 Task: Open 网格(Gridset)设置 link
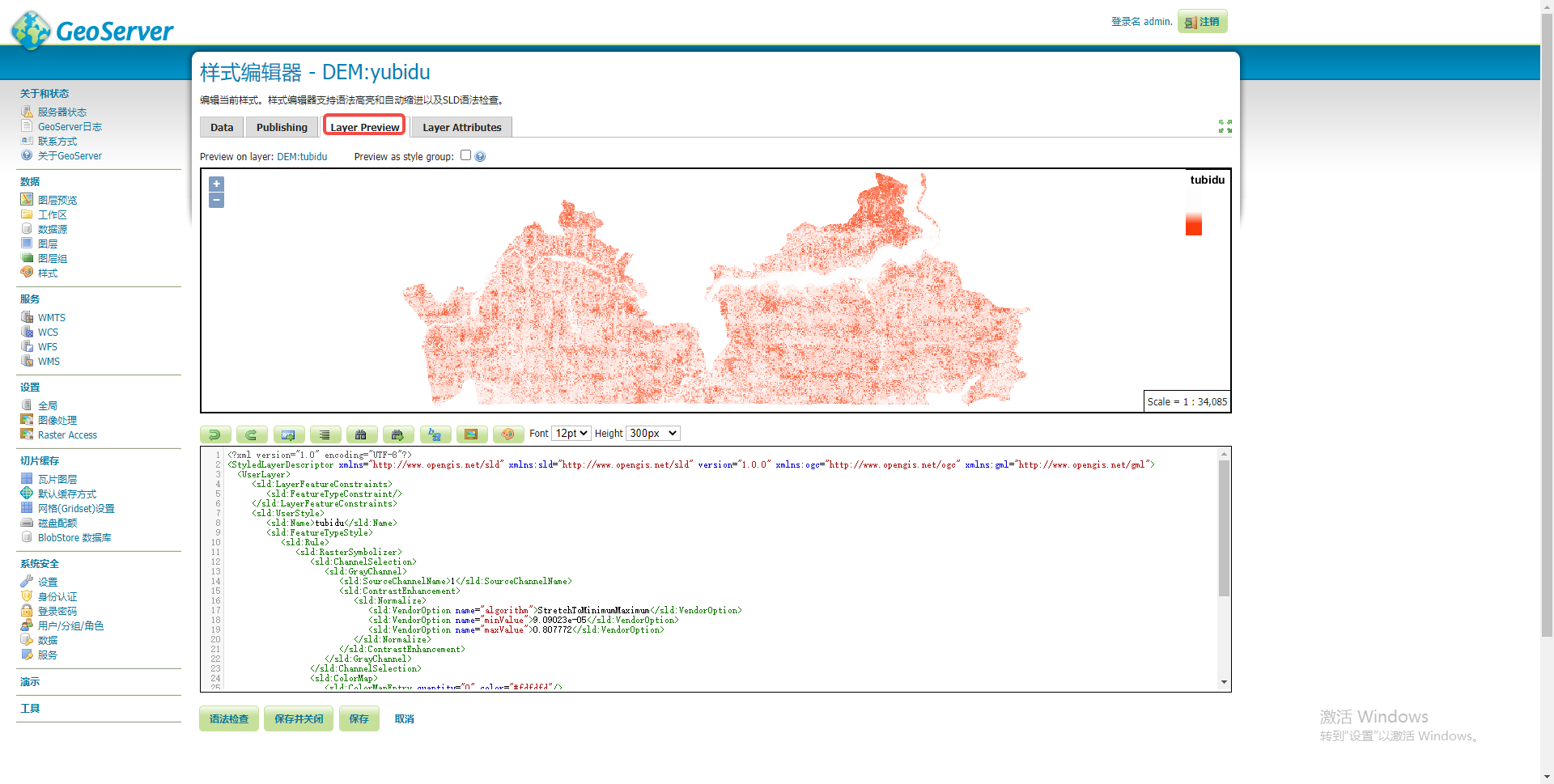(x=76, y=509)
